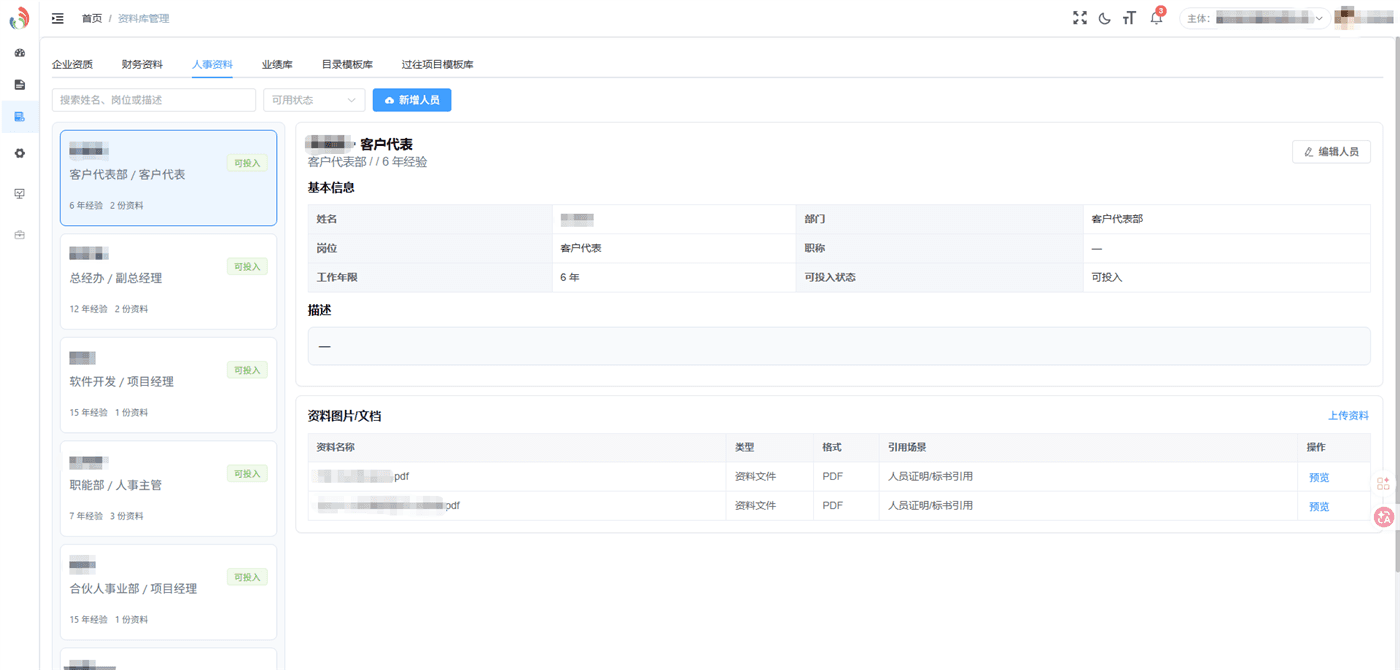Screen dimensions: 1400x670
Task: Click the 上传资料 link
Action: [x=1348, y=415]
